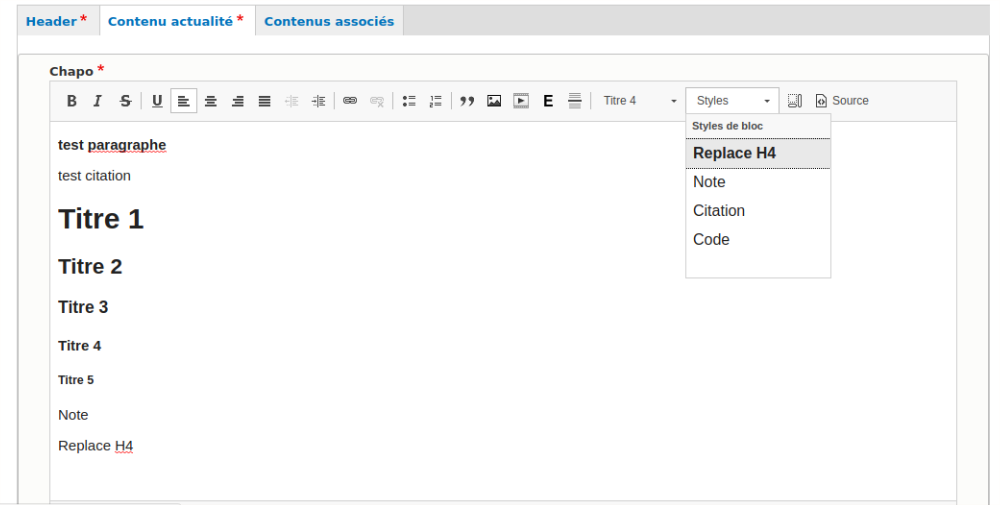
Task: Choose the Replace H4 style
Action: (758, 154)
